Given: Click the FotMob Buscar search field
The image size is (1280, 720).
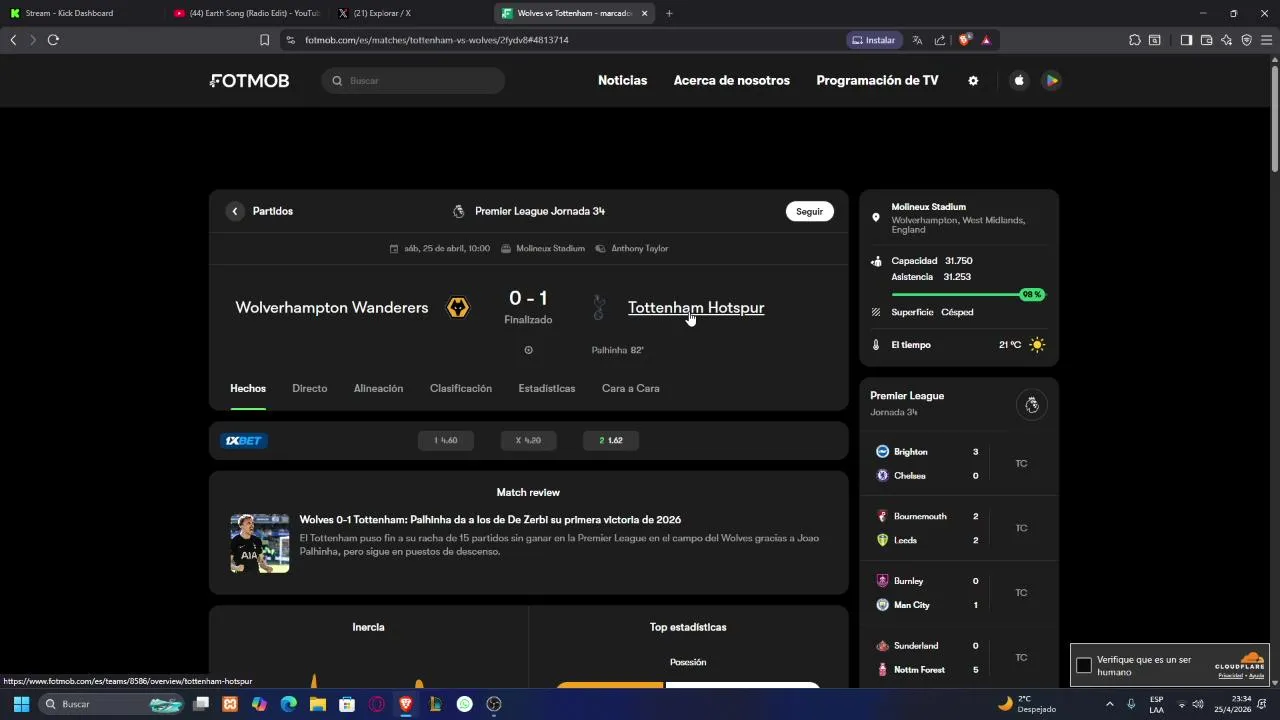Looking at the screenshot, I should [413, 81].
